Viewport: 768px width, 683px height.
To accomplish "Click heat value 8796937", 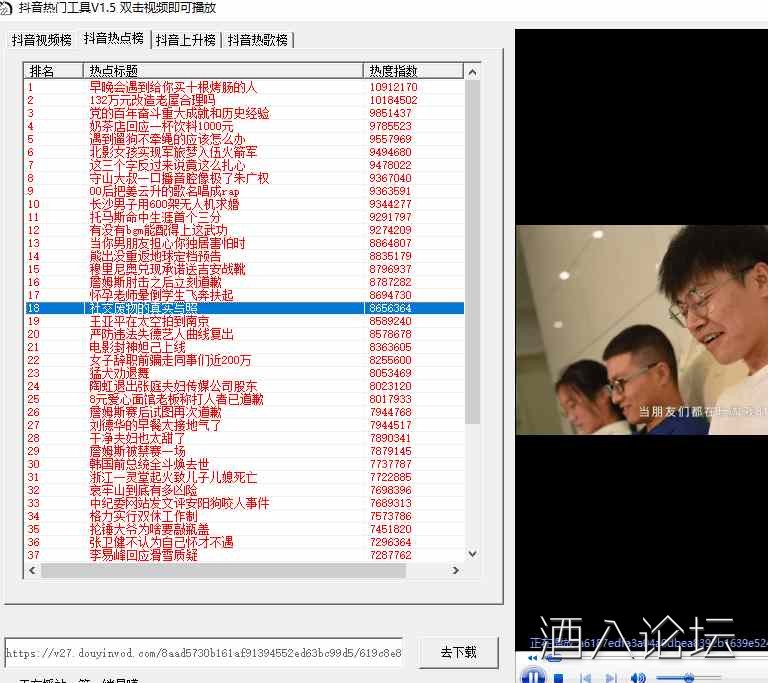I will pyautogui.click(x=390, y=269).
